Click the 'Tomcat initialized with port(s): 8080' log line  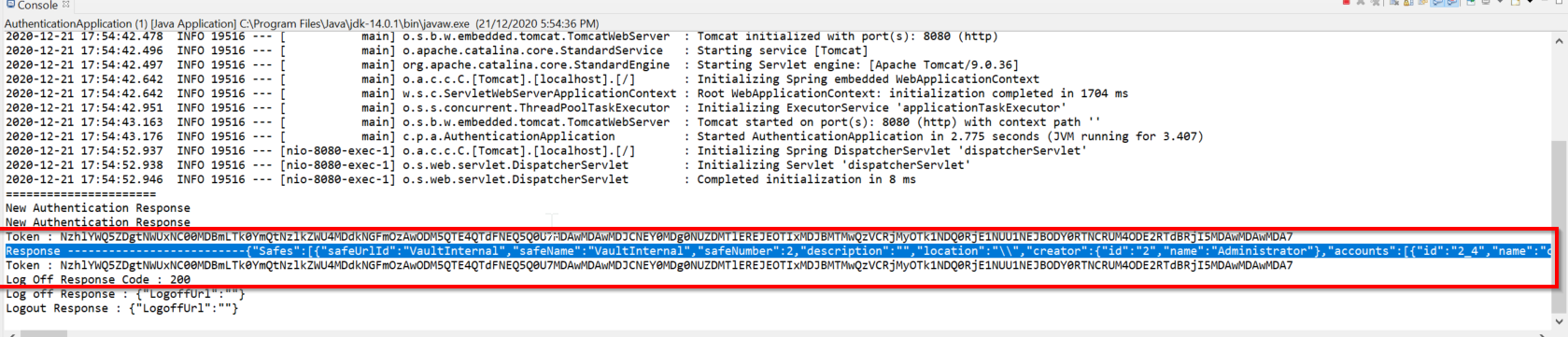(x=502, y=36)
